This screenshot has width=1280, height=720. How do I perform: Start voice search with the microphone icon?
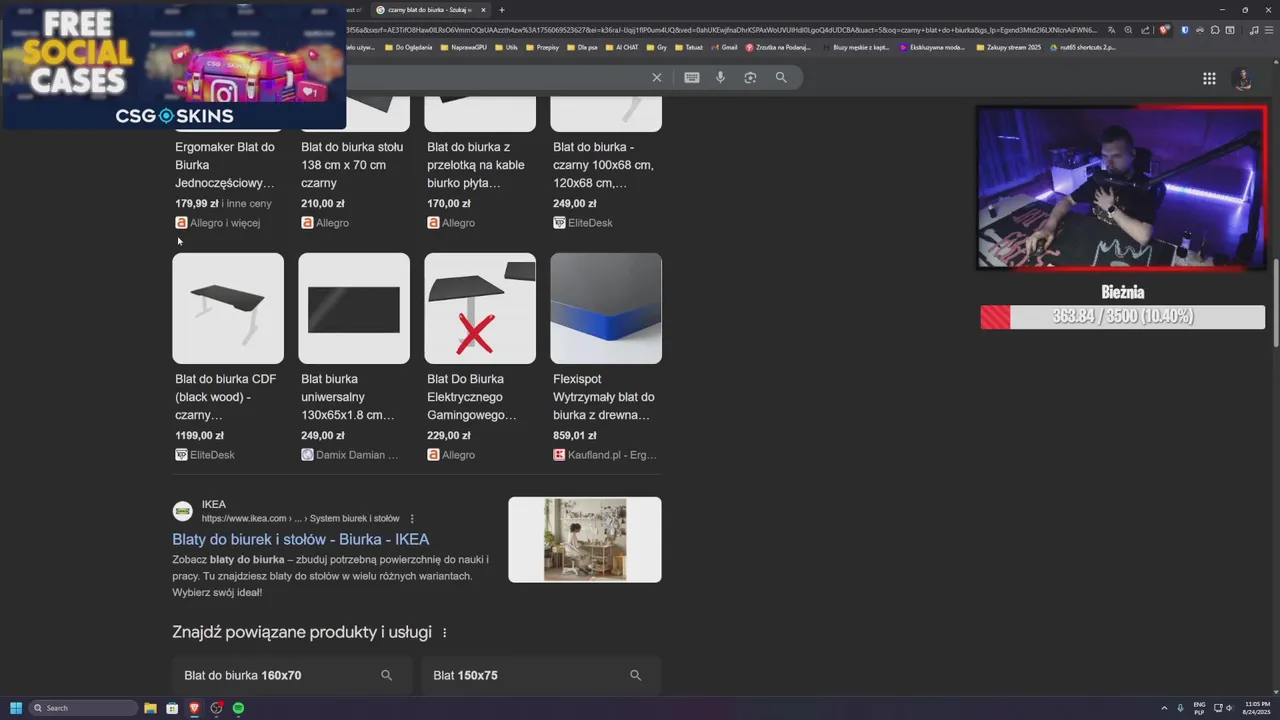pos(720,77)
